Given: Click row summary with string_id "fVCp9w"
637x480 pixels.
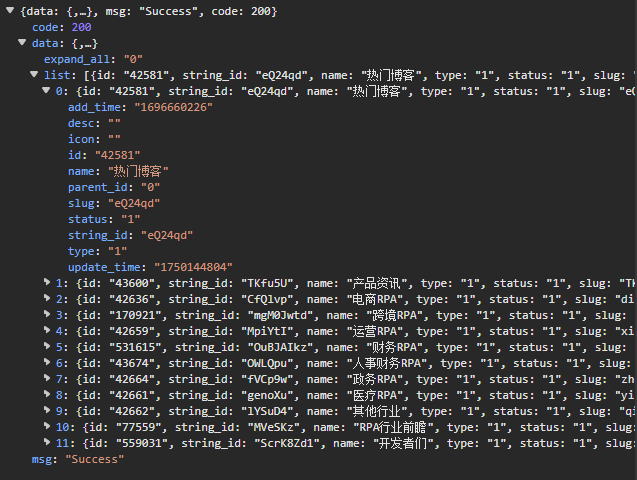Looking at the screenshot, I should [x=346, y=379].
